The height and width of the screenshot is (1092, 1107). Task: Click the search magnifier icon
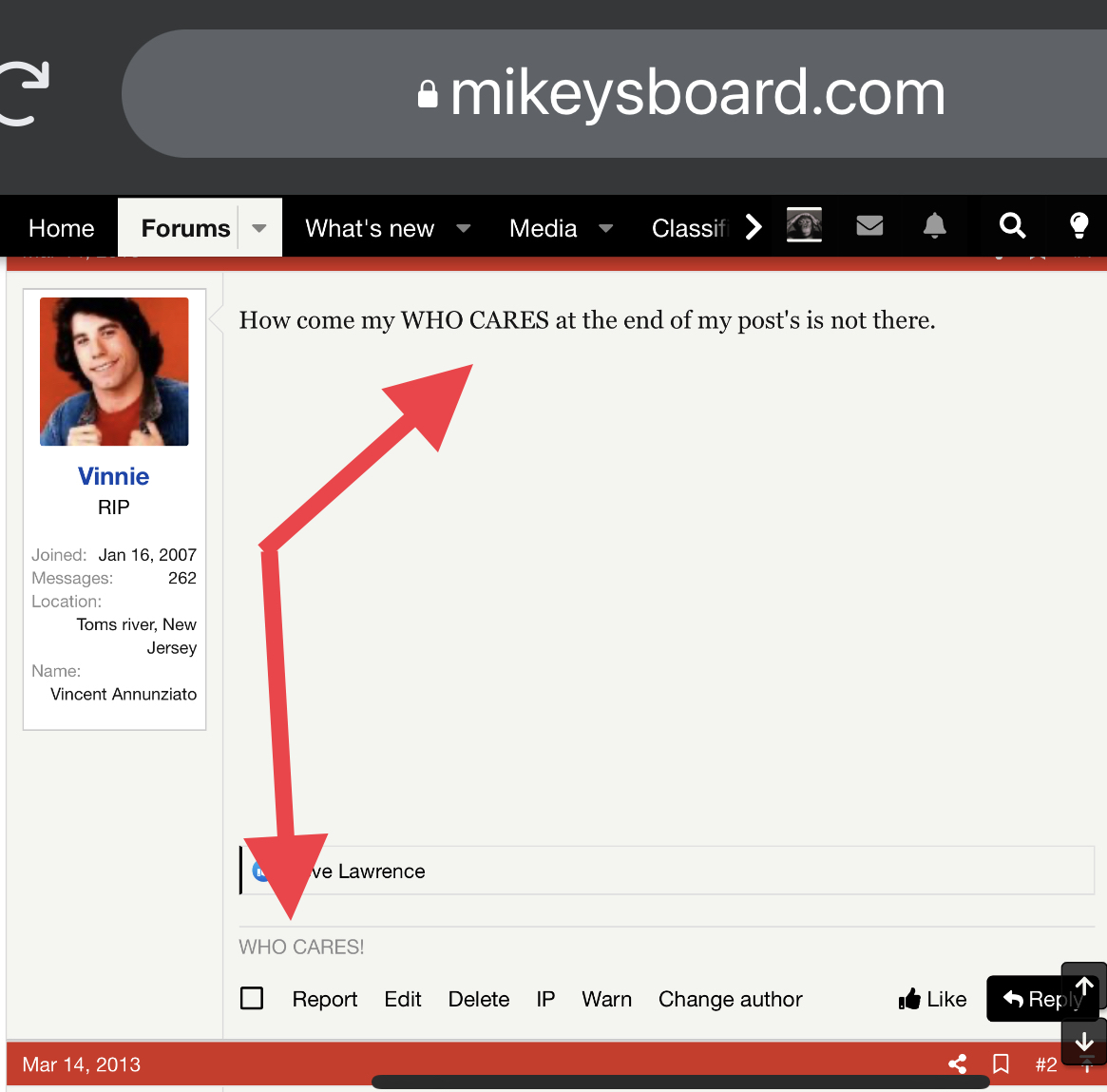(x=1012, y=226)
